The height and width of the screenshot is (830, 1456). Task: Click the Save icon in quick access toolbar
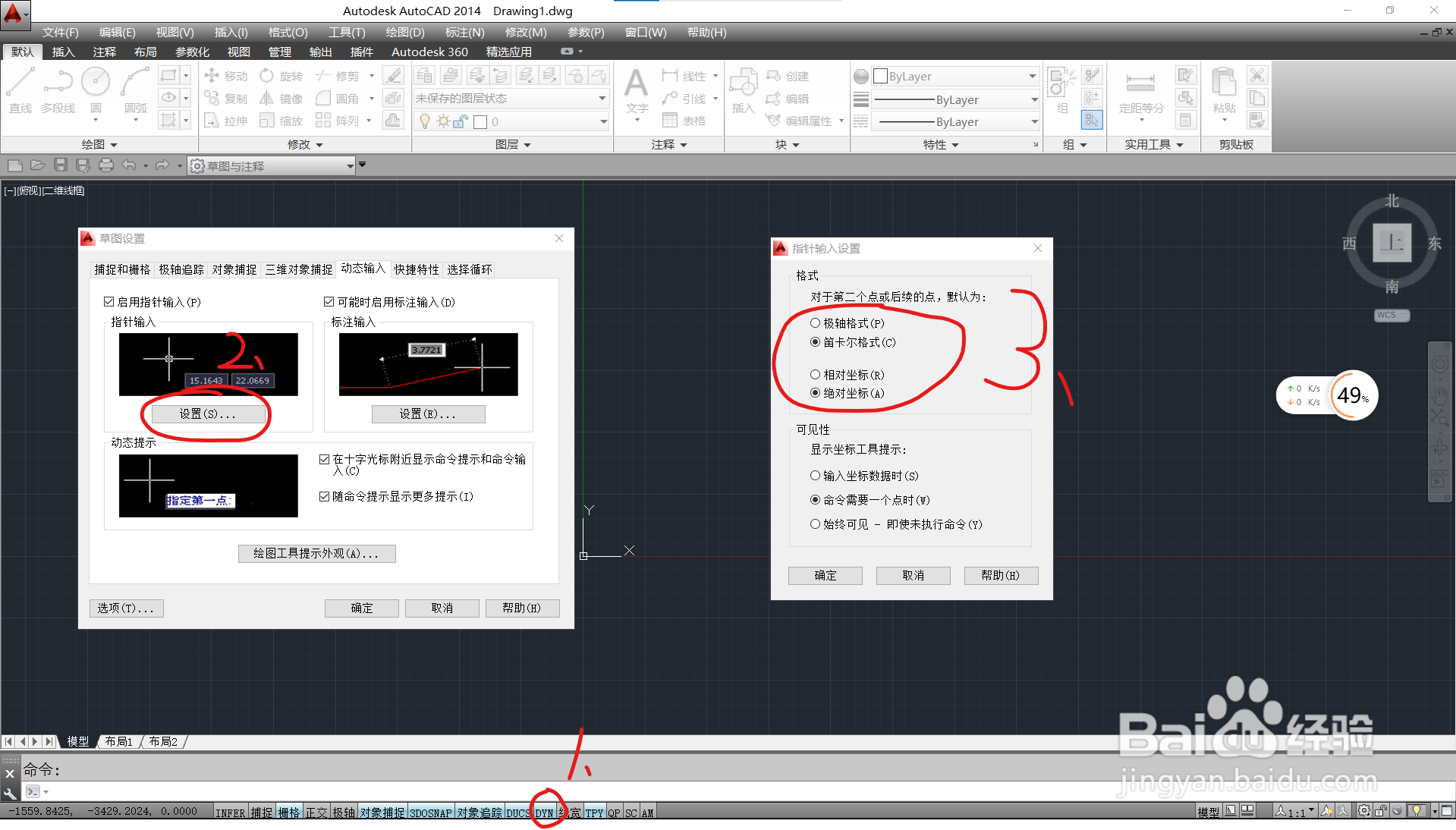(x=61, y=165)
